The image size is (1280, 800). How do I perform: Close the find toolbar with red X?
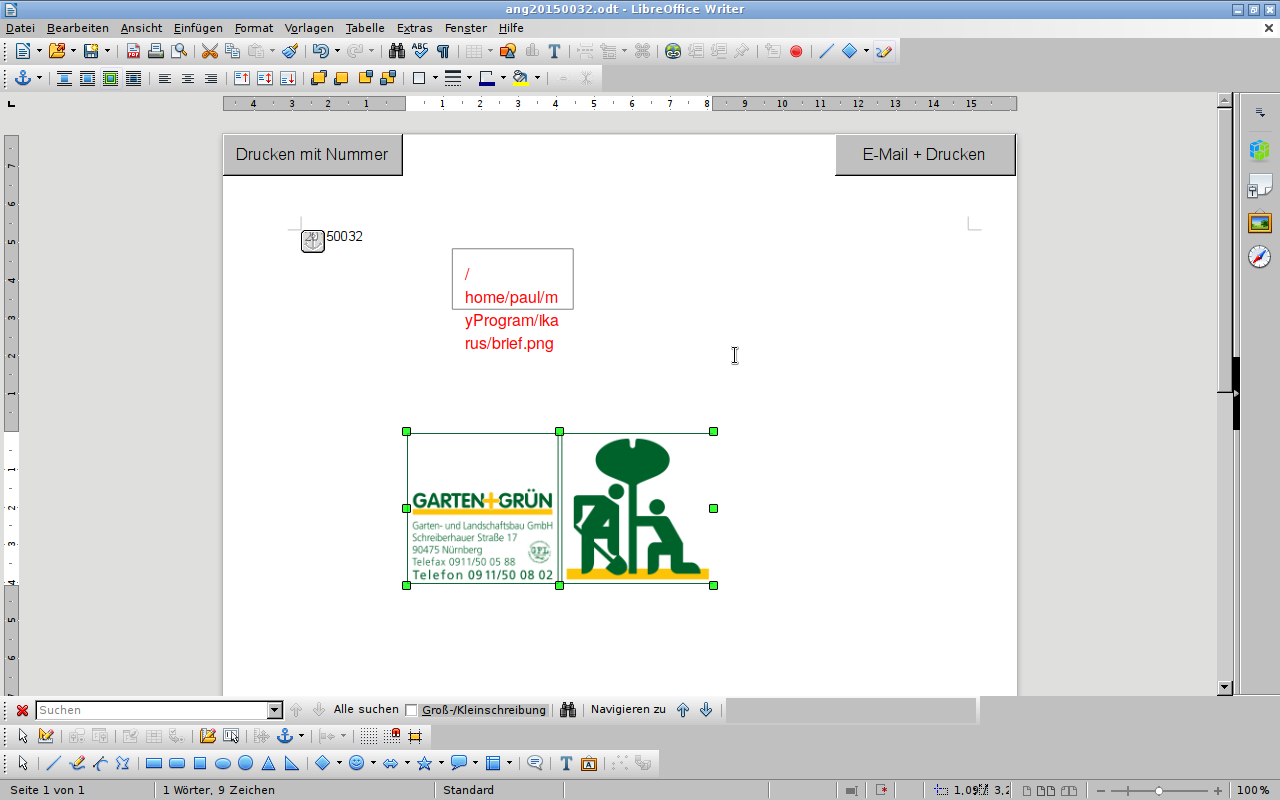click(x=22, y=710)
